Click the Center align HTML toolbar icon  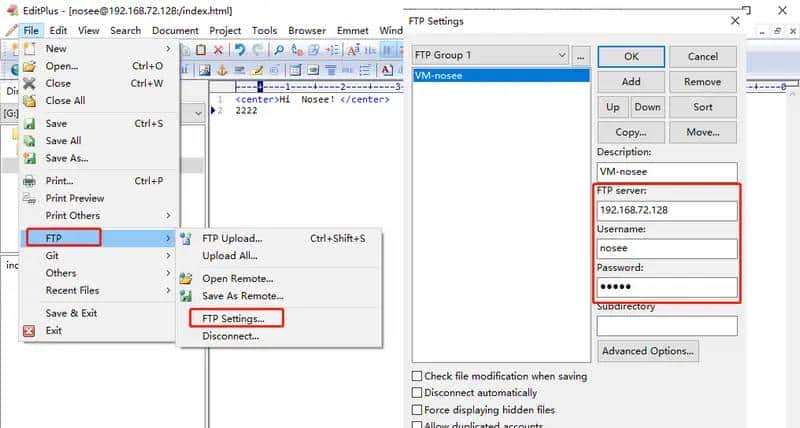(331, 70)
